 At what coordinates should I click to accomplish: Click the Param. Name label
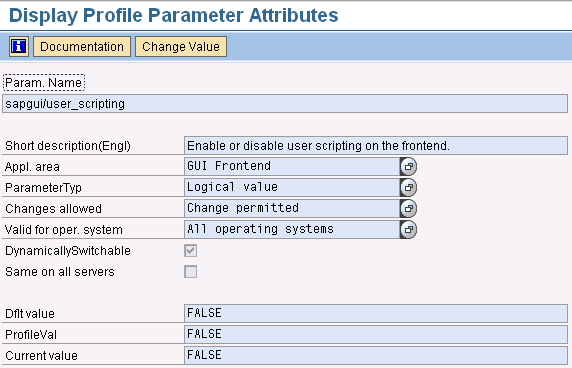44,83
